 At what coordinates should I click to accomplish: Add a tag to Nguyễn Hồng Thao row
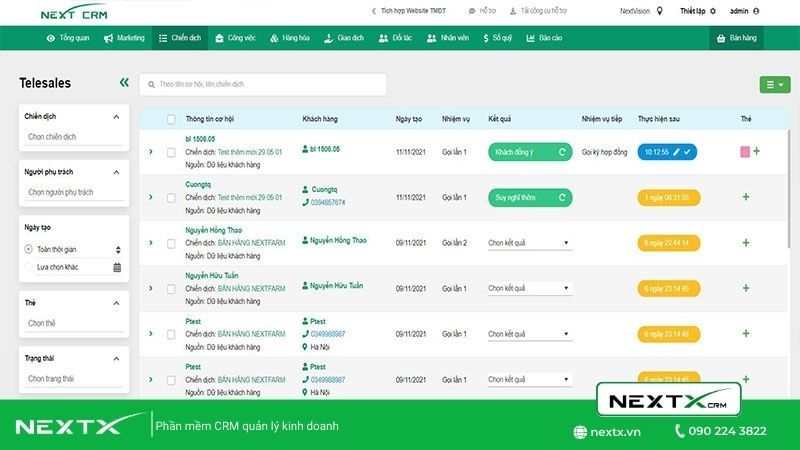(x=746, y=243)
